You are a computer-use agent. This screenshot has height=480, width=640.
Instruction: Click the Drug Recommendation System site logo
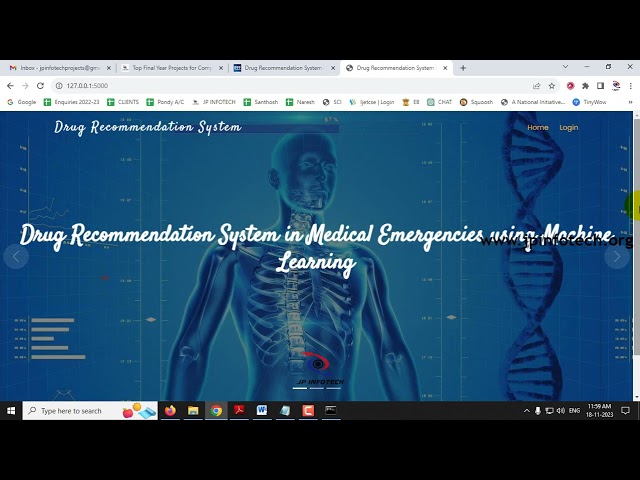(x=148, y=127)
